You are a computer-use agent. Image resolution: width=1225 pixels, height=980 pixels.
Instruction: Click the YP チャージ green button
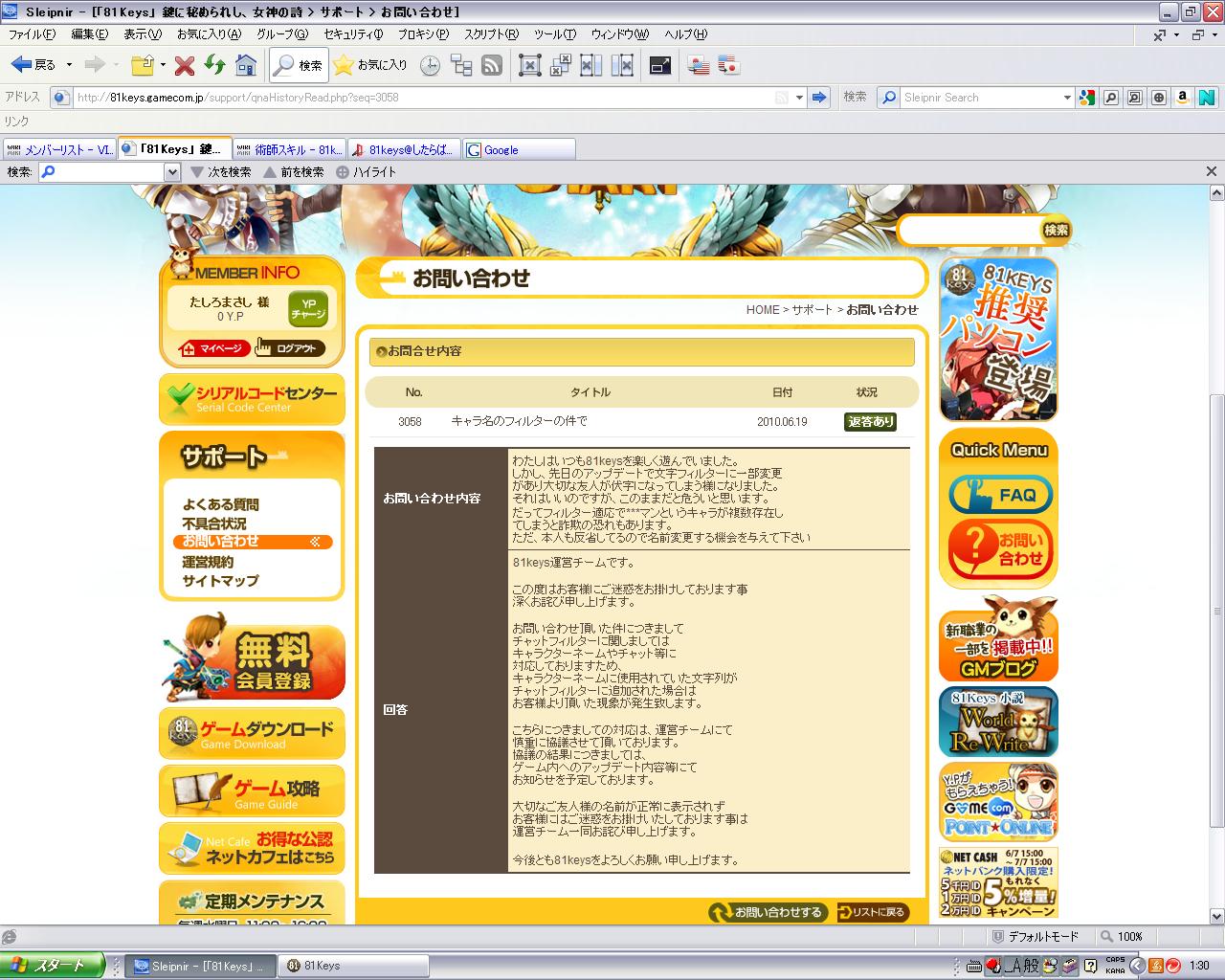coord(308,308)
